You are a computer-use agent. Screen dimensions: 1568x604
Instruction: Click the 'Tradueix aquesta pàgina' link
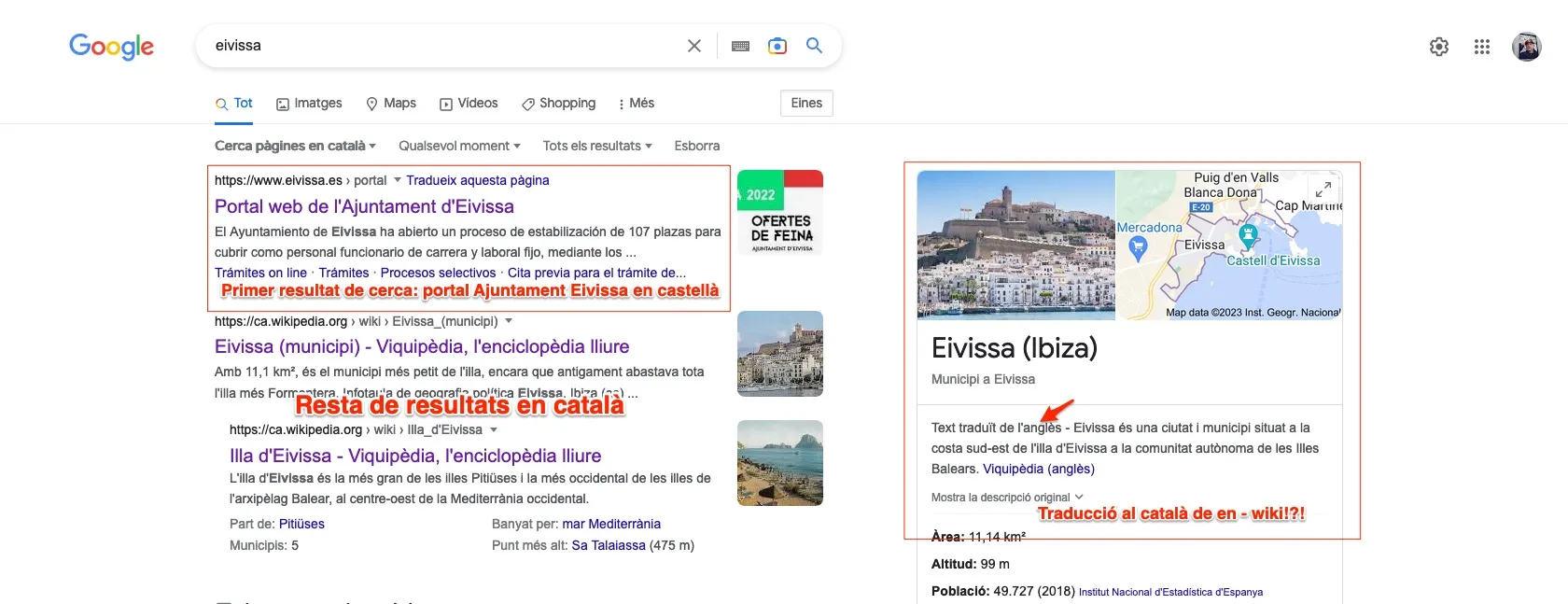click(x=477, y=180)
